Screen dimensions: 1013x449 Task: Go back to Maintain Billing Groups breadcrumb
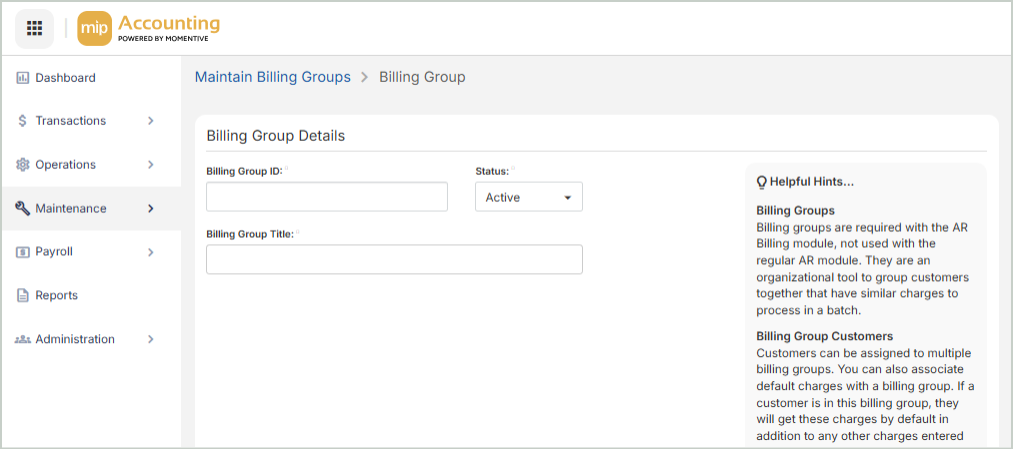point(272,77)
